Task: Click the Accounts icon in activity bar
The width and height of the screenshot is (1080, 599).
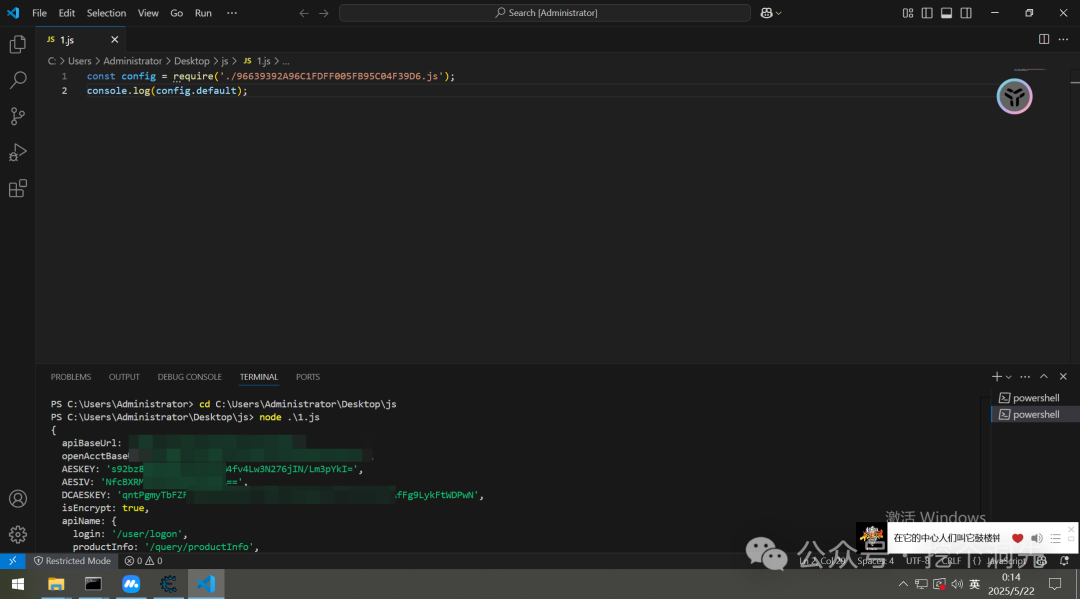Action: click(x=18, y=499)
